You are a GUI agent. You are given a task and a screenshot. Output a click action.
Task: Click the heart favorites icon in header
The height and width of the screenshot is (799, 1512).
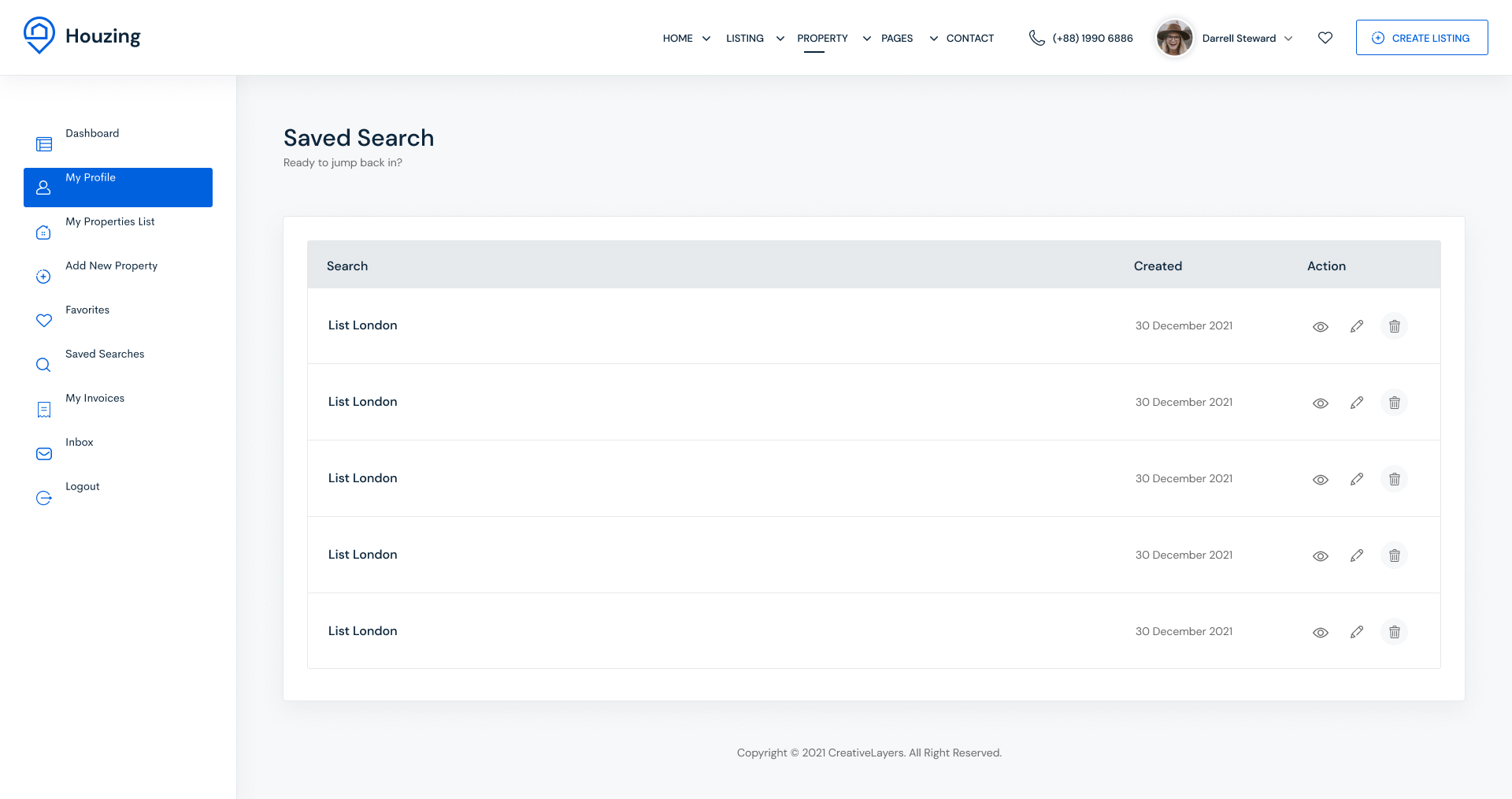tap(1325, 38)
